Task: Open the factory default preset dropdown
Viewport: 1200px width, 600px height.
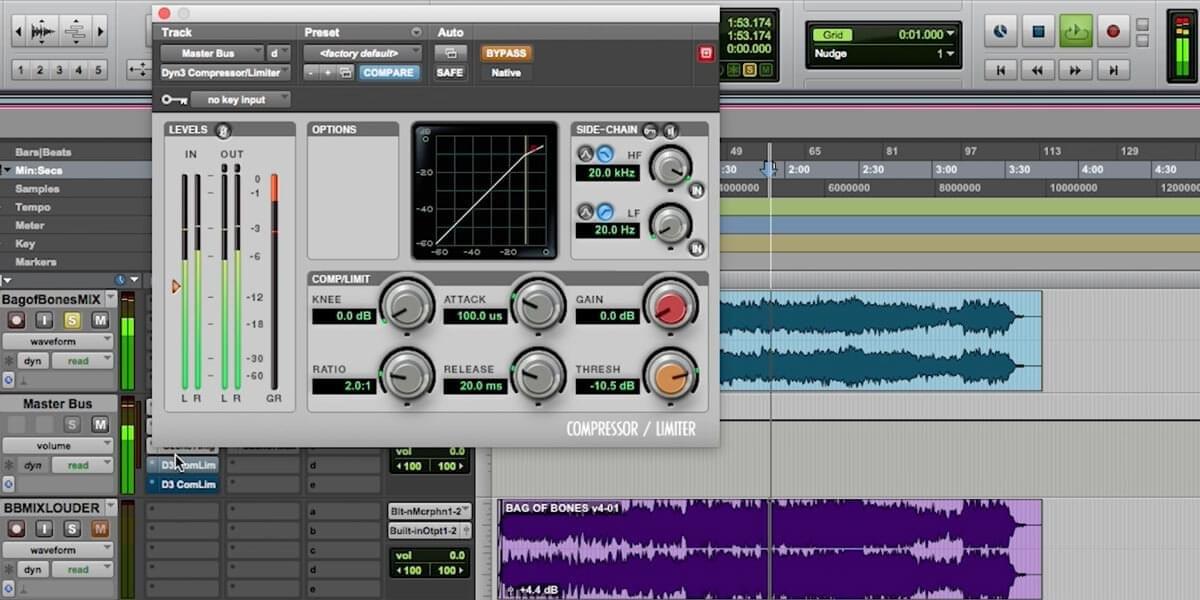Action: tap(361, 52)
